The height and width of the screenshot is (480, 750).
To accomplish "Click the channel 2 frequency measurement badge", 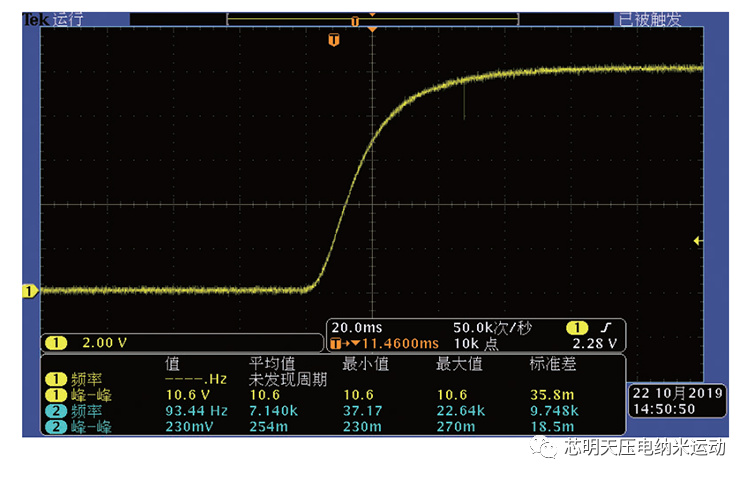I will click(x=56, y=411).
